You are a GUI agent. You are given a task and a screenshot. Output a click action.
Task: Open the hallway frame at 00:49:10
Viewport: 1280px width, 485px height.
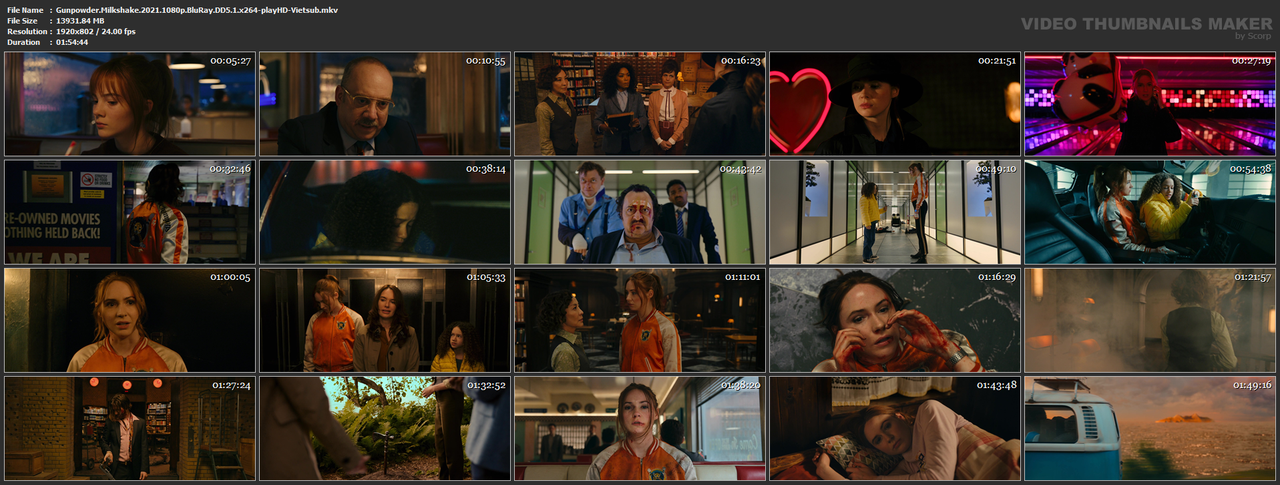click(x=894, y=212)
